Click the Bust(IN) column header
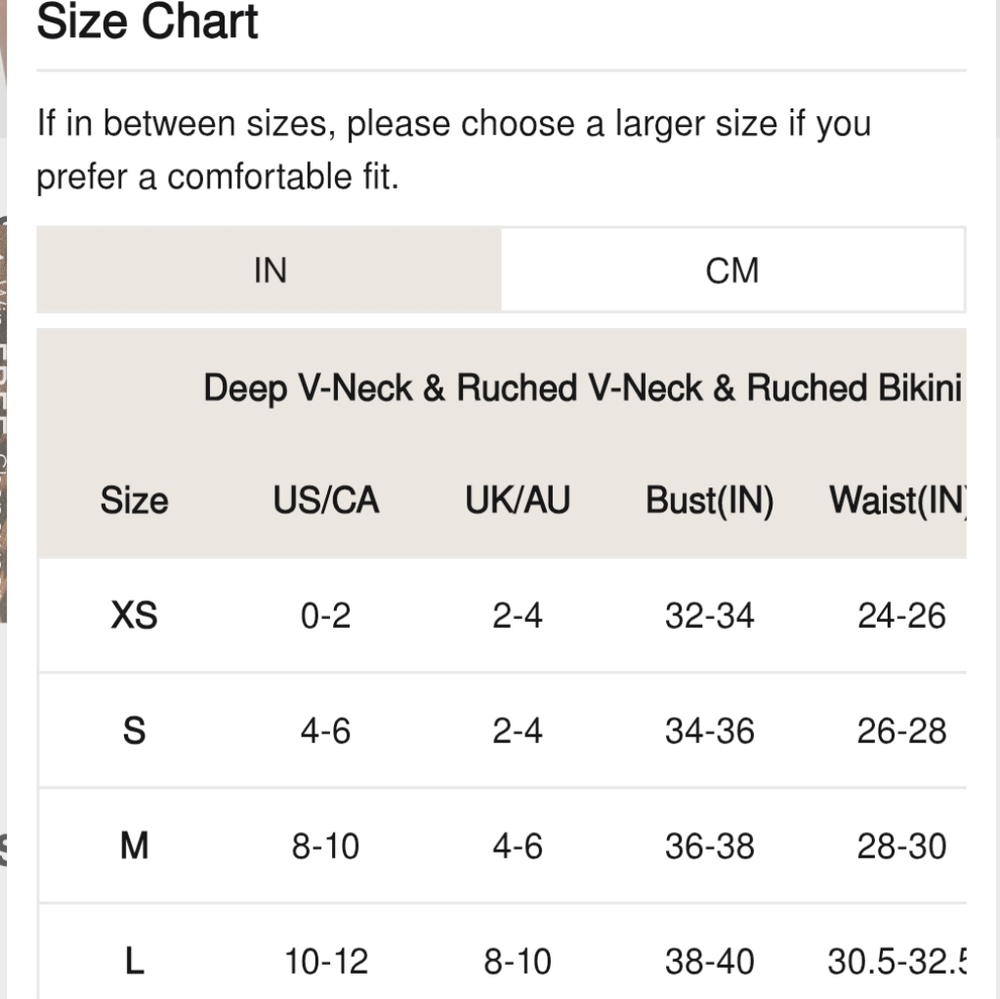Viewport: 1000px width, 999px height. (709, 500)
